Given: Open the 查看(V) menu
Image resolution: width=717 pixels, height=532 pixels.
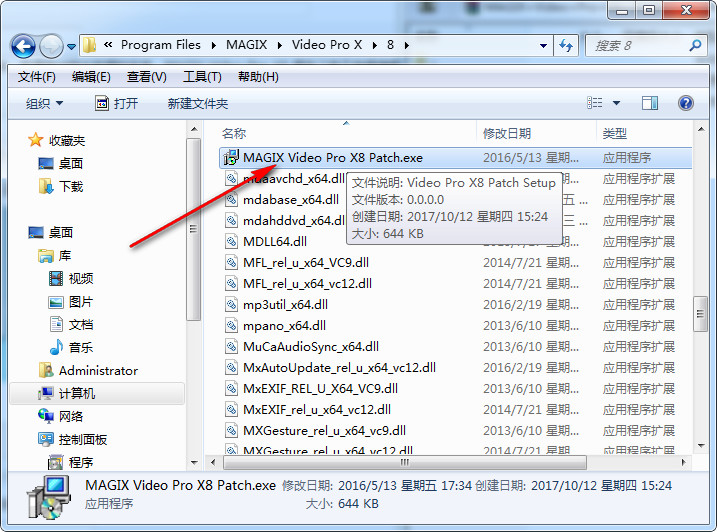Looking at the screenshot, I should 146,77.
